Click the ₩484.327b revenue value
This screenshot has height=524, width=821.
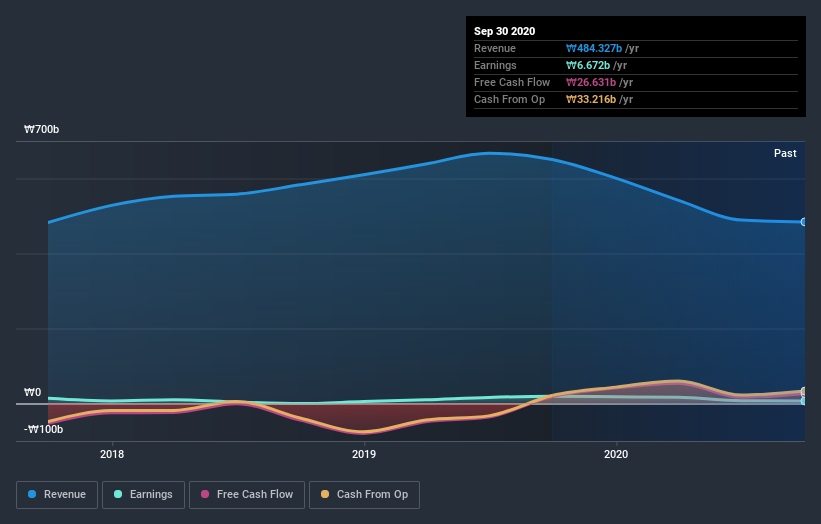pos(594,49)
